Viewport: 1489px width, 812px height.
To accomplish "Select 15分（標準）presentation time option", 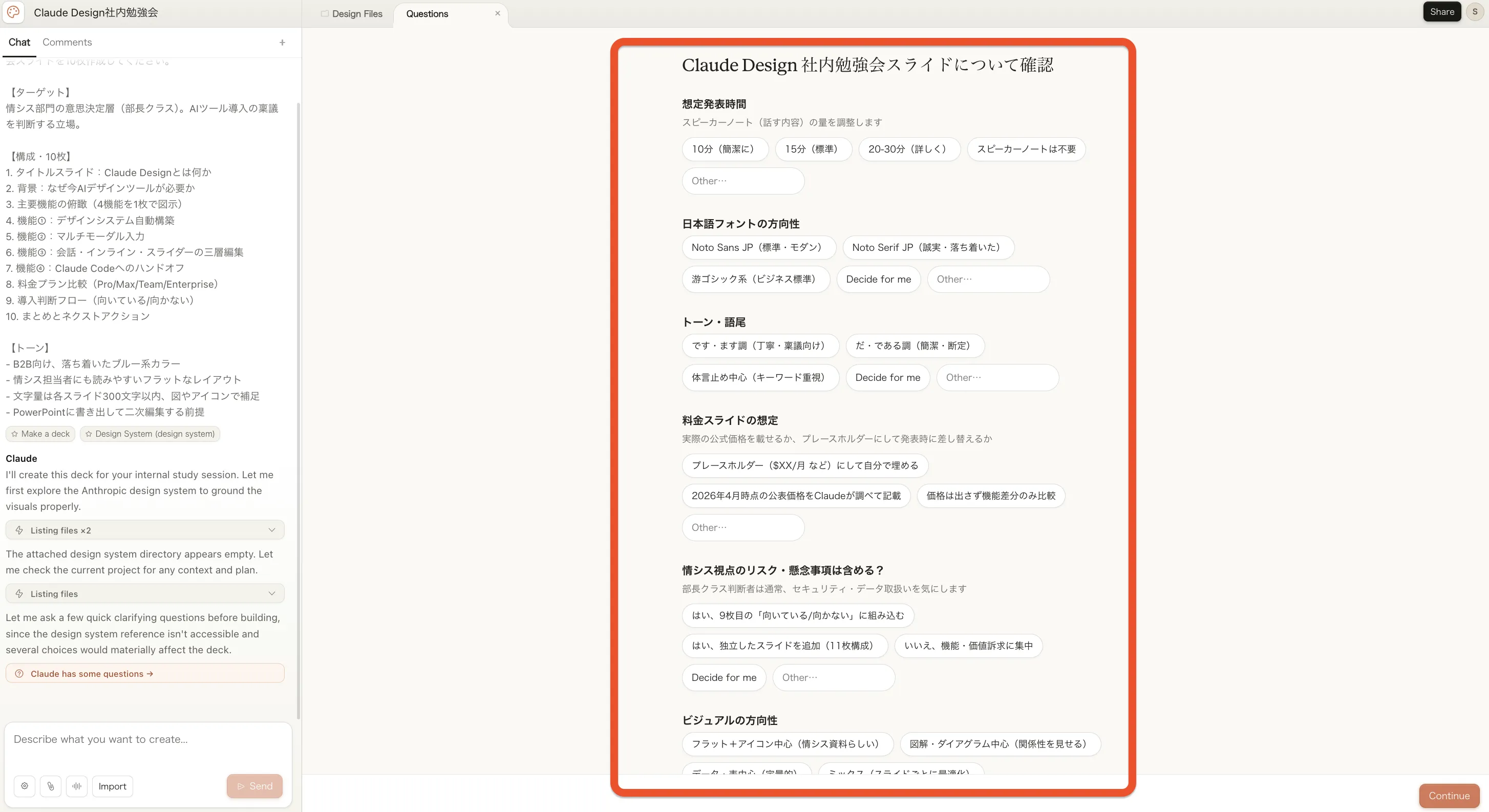I will pos(814,149).
